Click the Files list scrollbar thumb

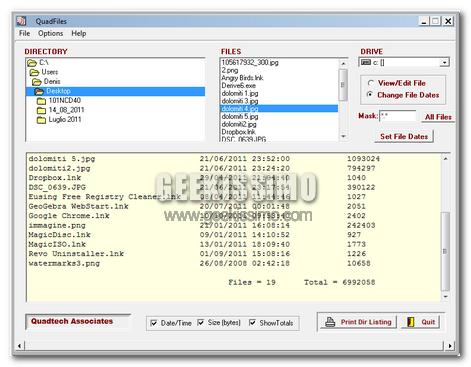tap(343, 85)
